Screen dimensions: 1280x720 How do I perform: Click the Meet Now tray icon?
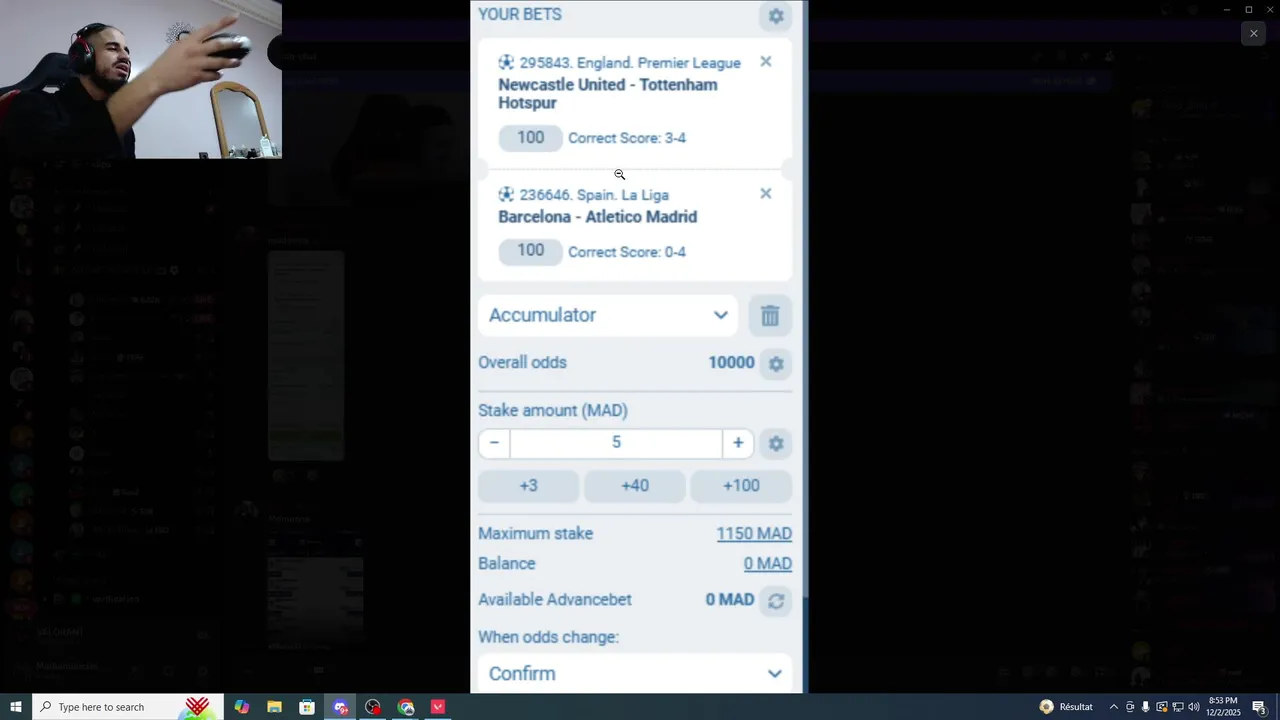coord(1130,707)
